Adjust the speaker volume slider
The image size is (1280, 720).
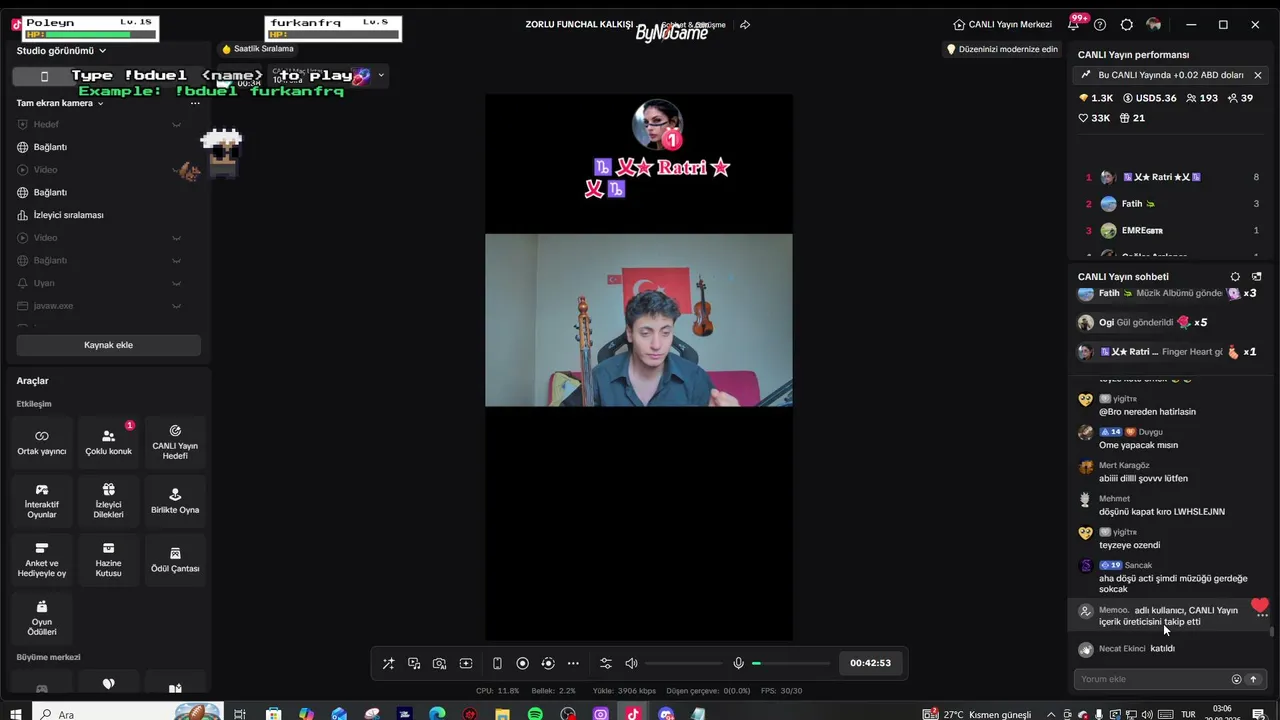[683, 663]
